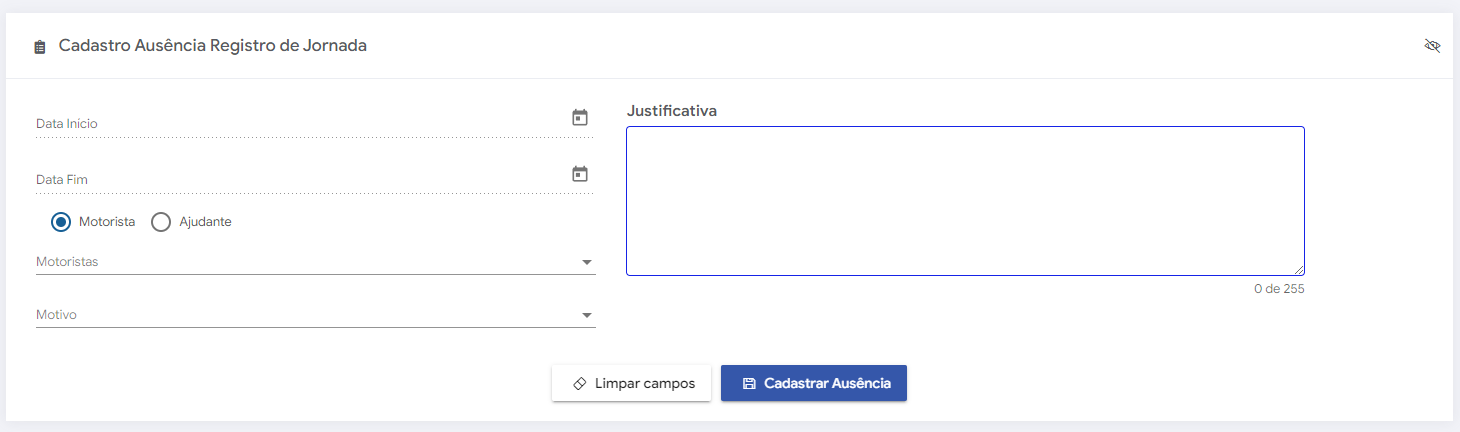Select the Ajudante radio button
This screenshot has height=432, width=1460.
tap(161, 222)
